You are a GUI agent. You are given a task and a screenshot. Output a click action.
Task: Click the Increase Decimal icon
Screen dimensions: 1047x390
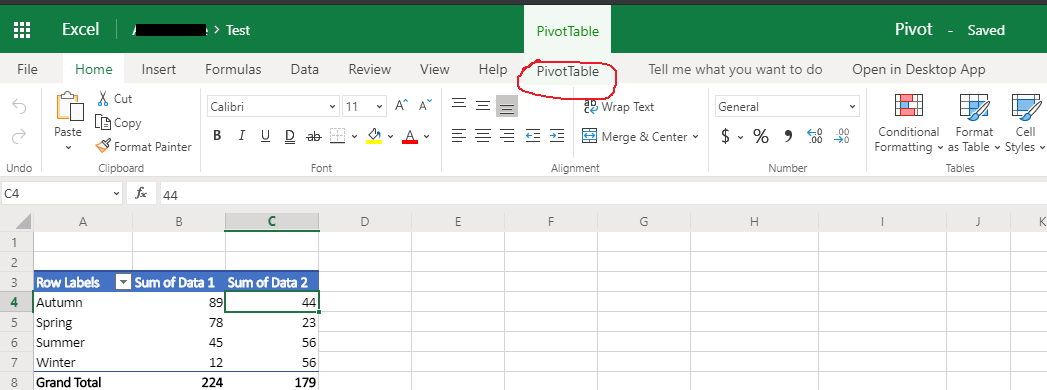click(815, 136)
